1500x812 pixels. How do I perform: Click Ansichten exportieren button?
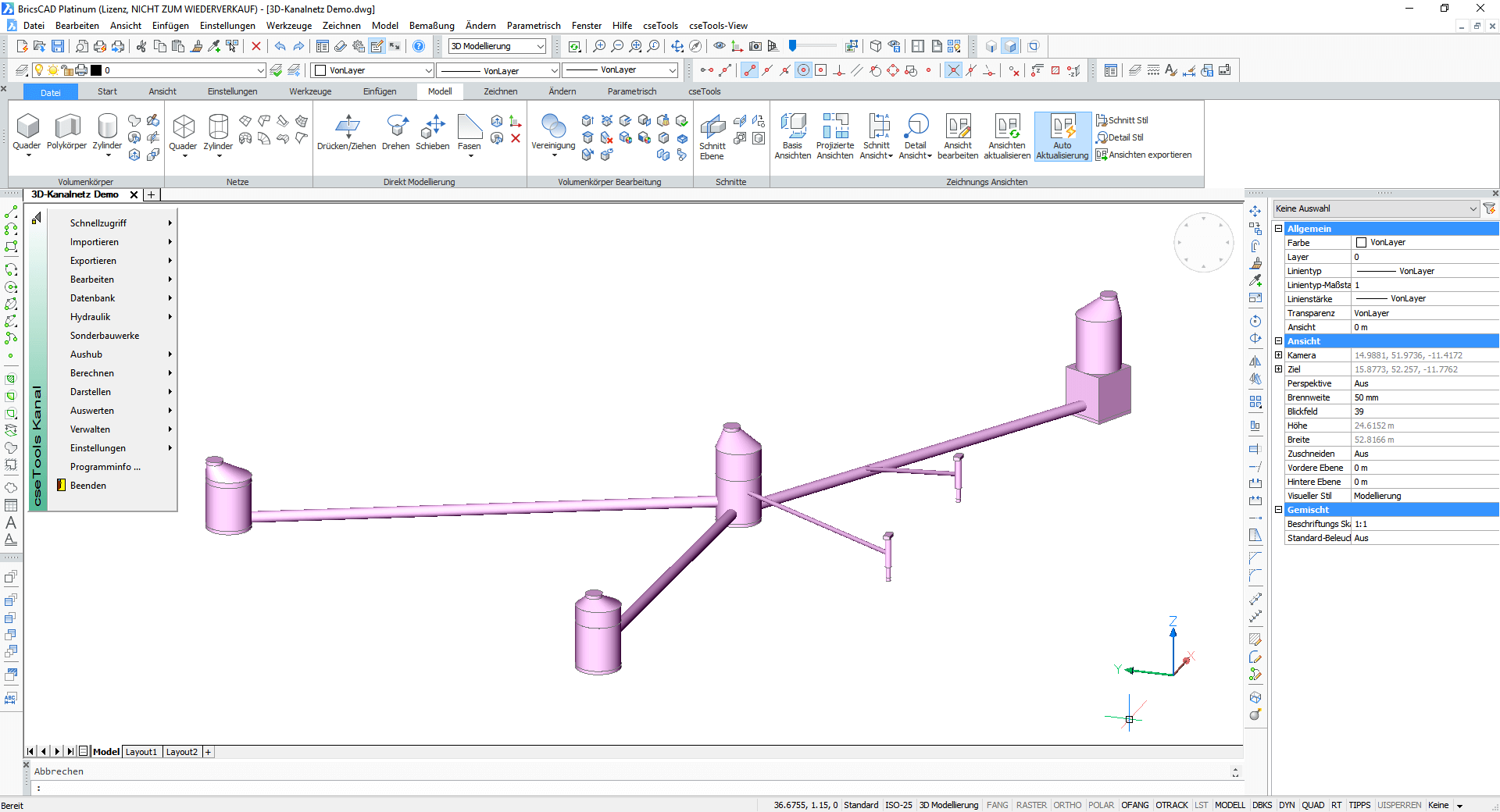coord(1144,155)
